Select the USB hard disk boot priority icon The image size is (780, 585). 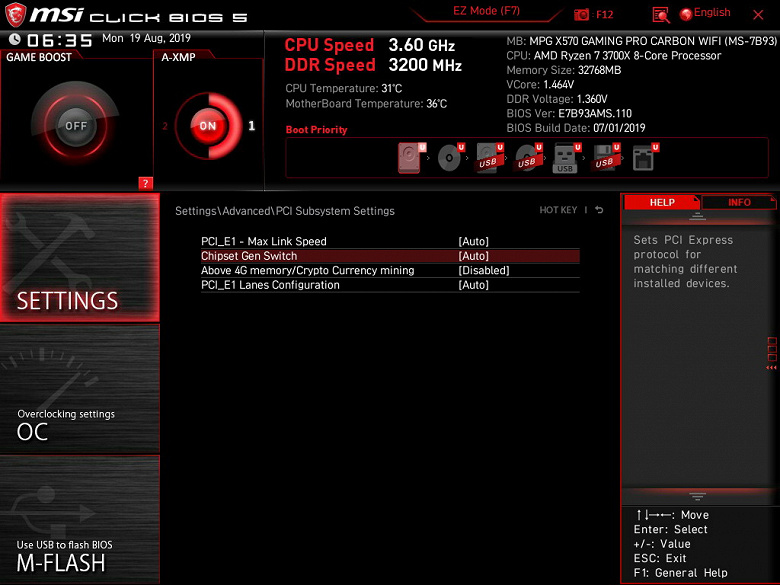[x=489, y=158]
